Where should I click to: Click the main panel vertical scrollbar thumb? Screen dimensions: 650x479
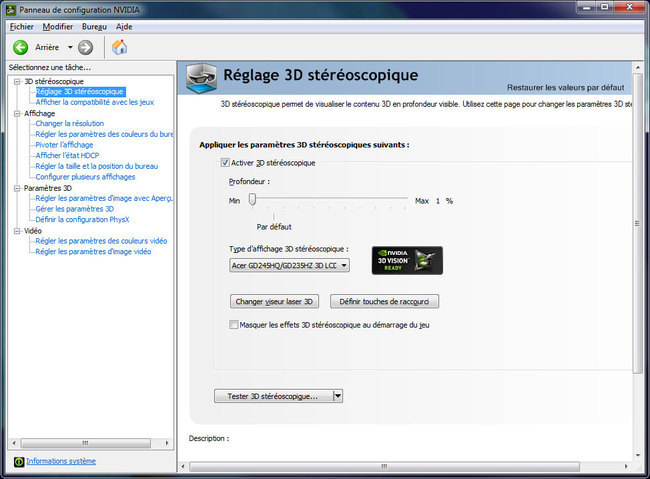[638, 224]
